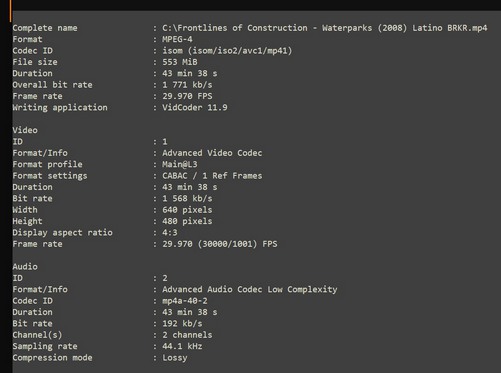Click the 'Sampling rate' label
This screenshot has height=373, width=501.
pyautogui.click(x=45, y=346)
